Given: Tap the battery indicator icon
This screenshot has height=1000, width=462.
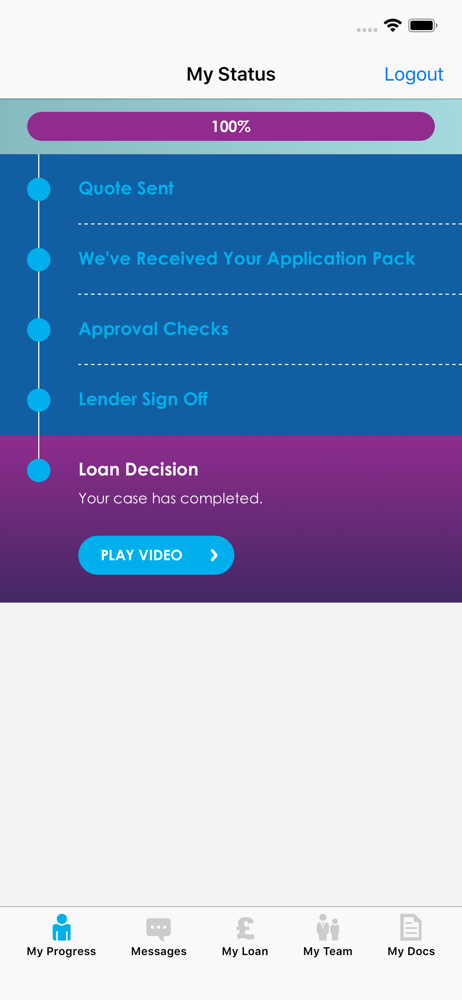Looking at the screenshot, I should tap(422, 26).
